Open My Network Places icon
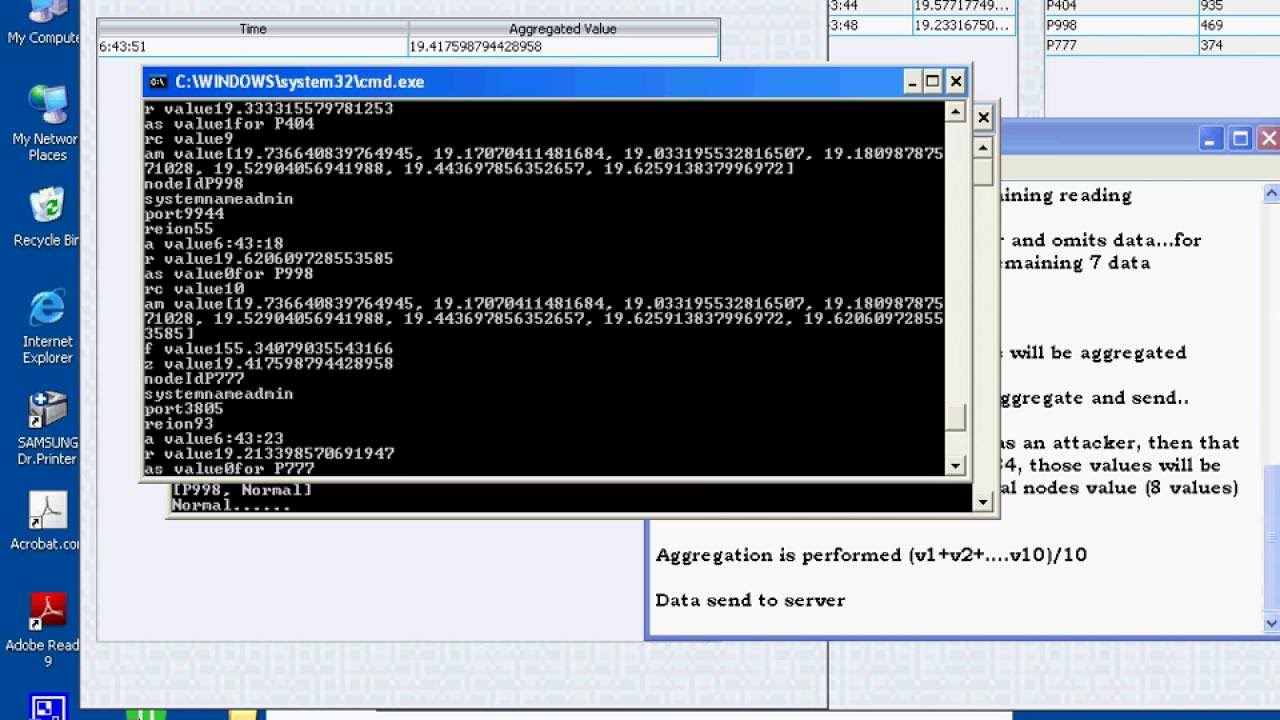This screenshot has width=1280, height=720. 45,123
